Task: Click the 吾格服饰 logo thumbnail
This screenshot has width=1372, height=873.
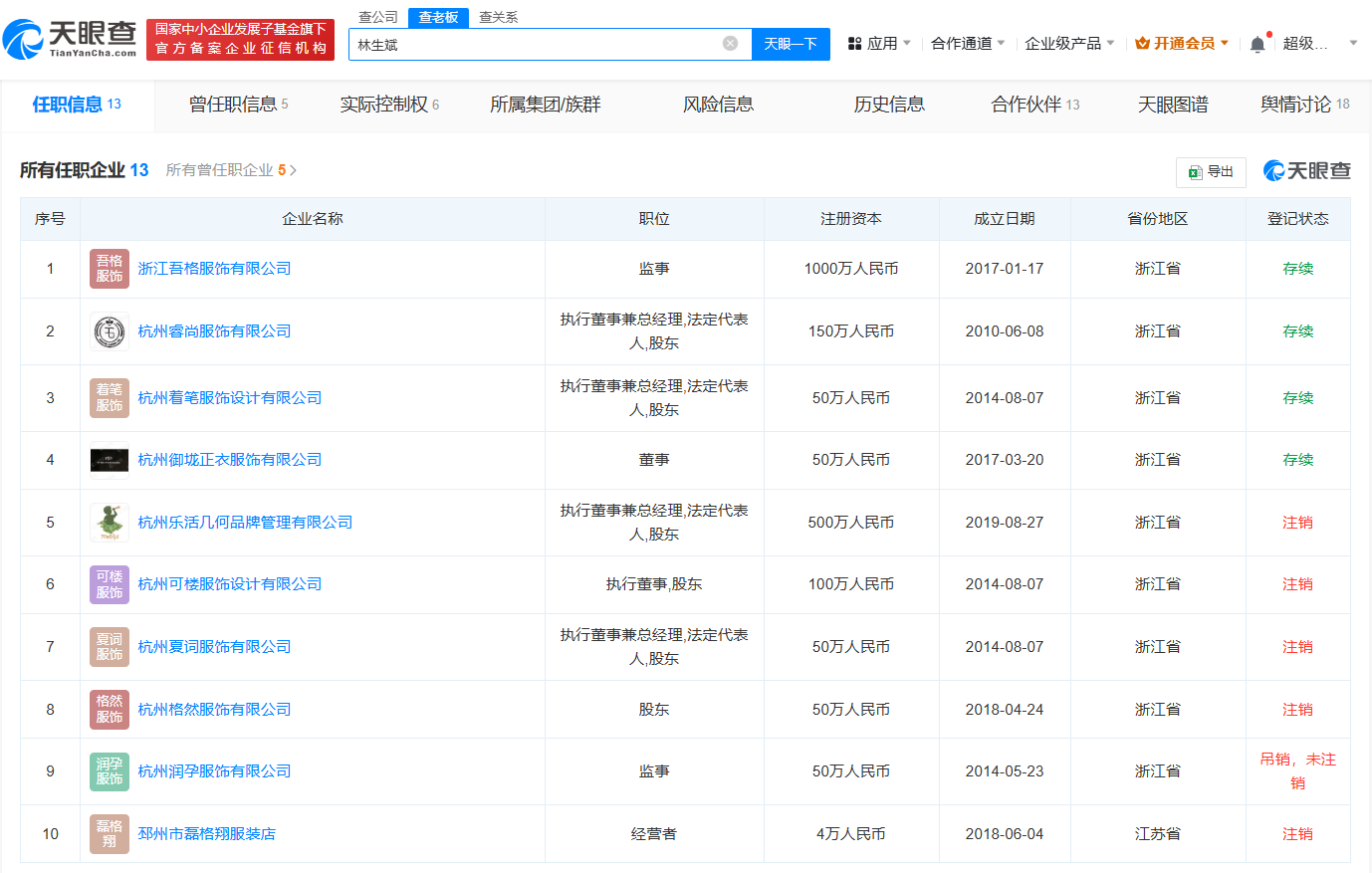Action: [x=110, y=269]
